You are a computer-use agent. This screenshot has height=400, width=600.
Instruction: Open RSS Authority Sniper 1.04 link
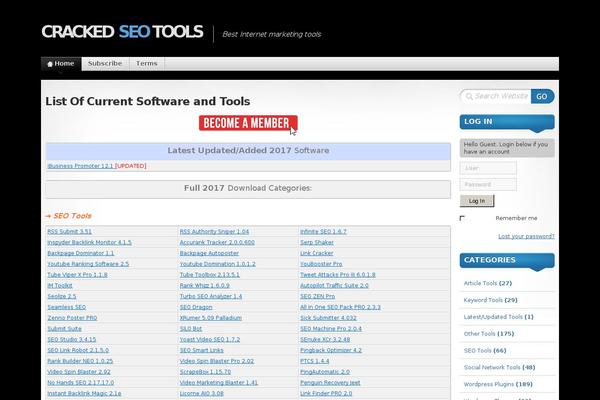(214, 232)
